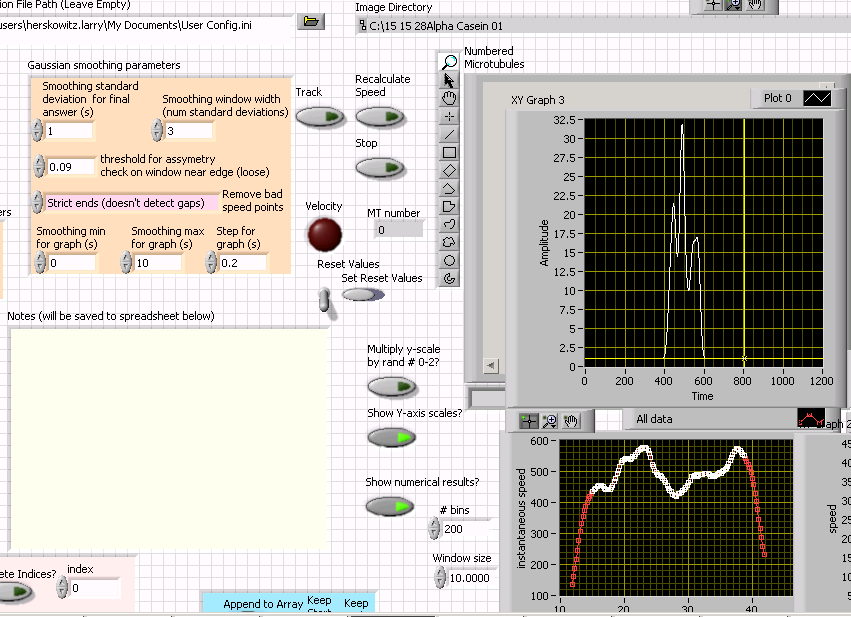
Task: Select the rectangle ROI tool
Action: click(449, 152)
